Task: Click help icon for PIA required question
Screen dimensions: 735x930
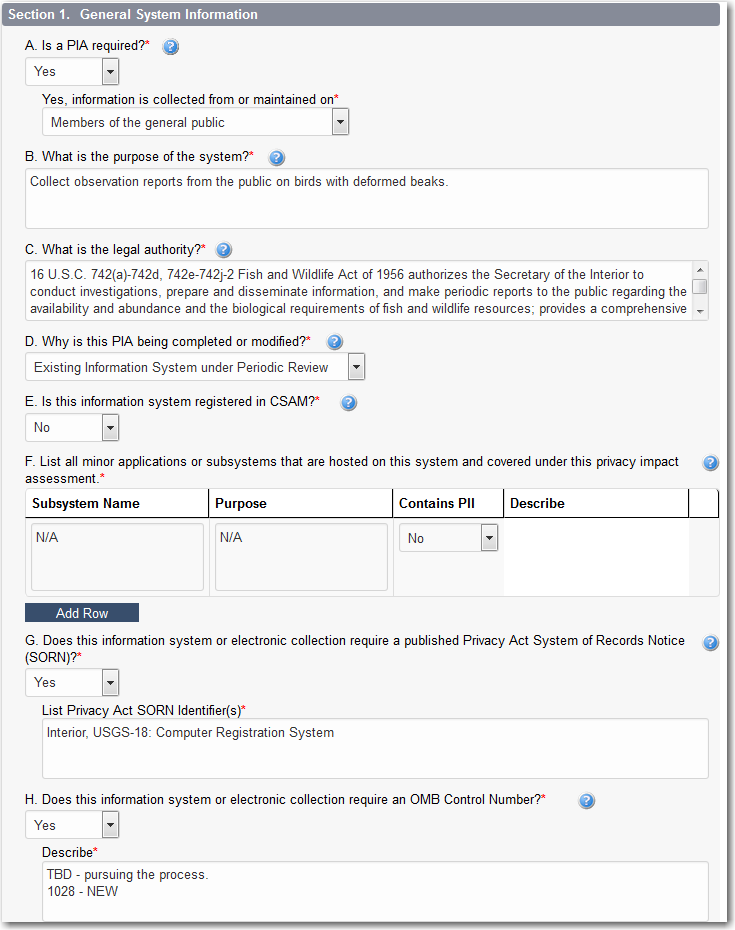Action: (x=171, y=47)
